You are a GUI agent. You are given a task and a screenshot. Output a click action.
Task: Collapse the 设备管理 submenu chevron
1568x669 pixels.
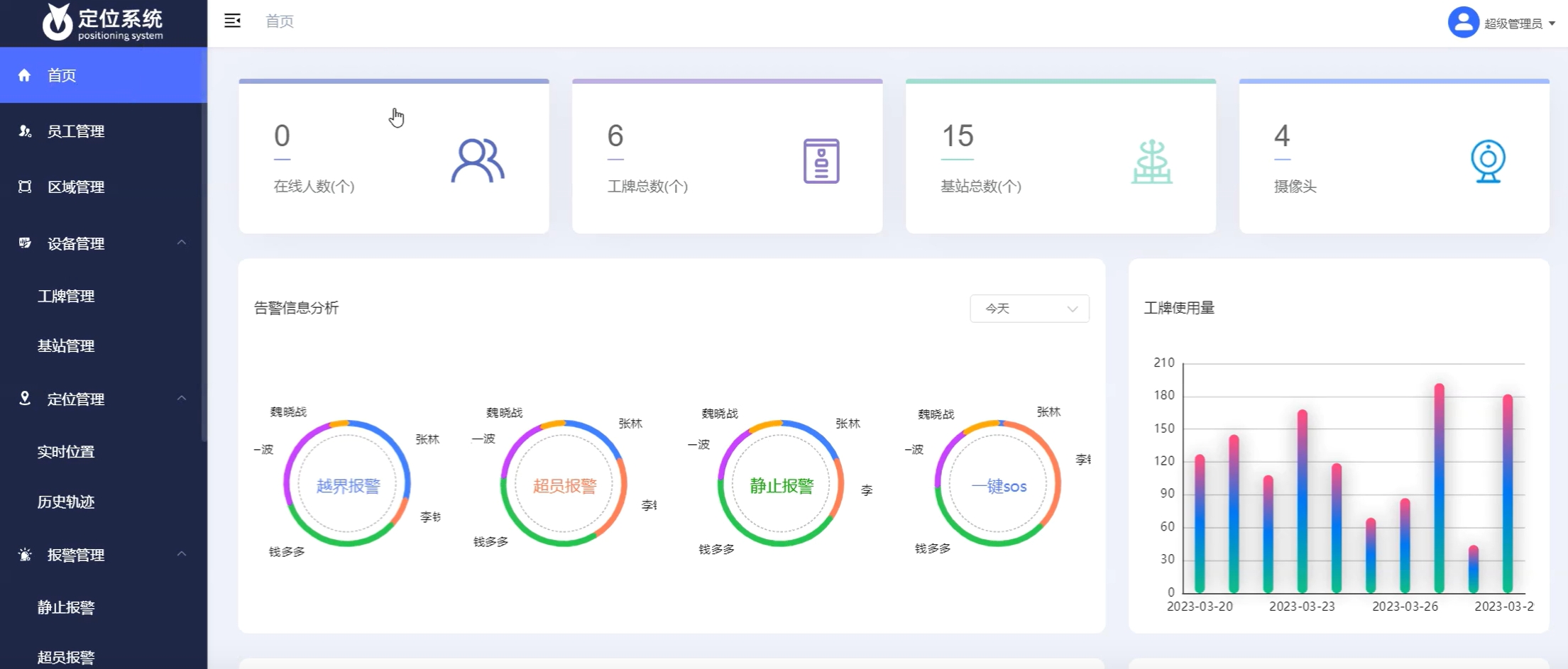coord(182,243)
